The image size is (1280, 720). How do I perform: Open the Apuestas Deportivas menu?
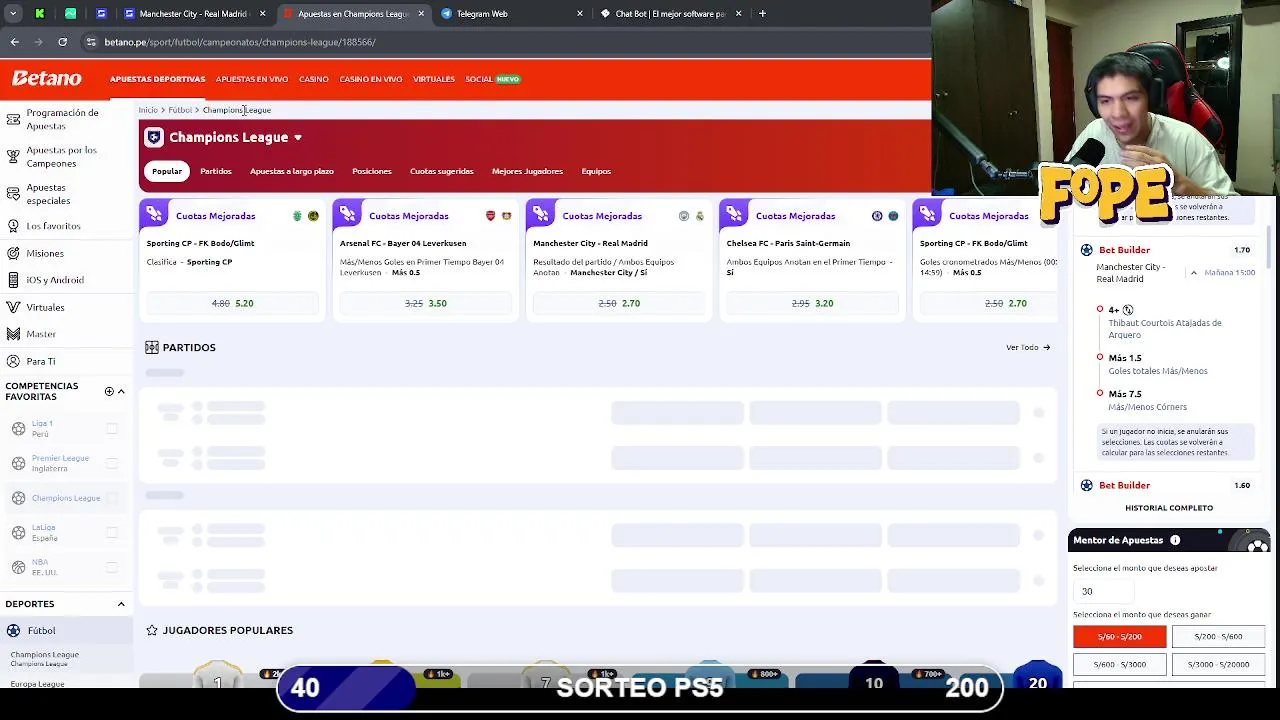157,79
